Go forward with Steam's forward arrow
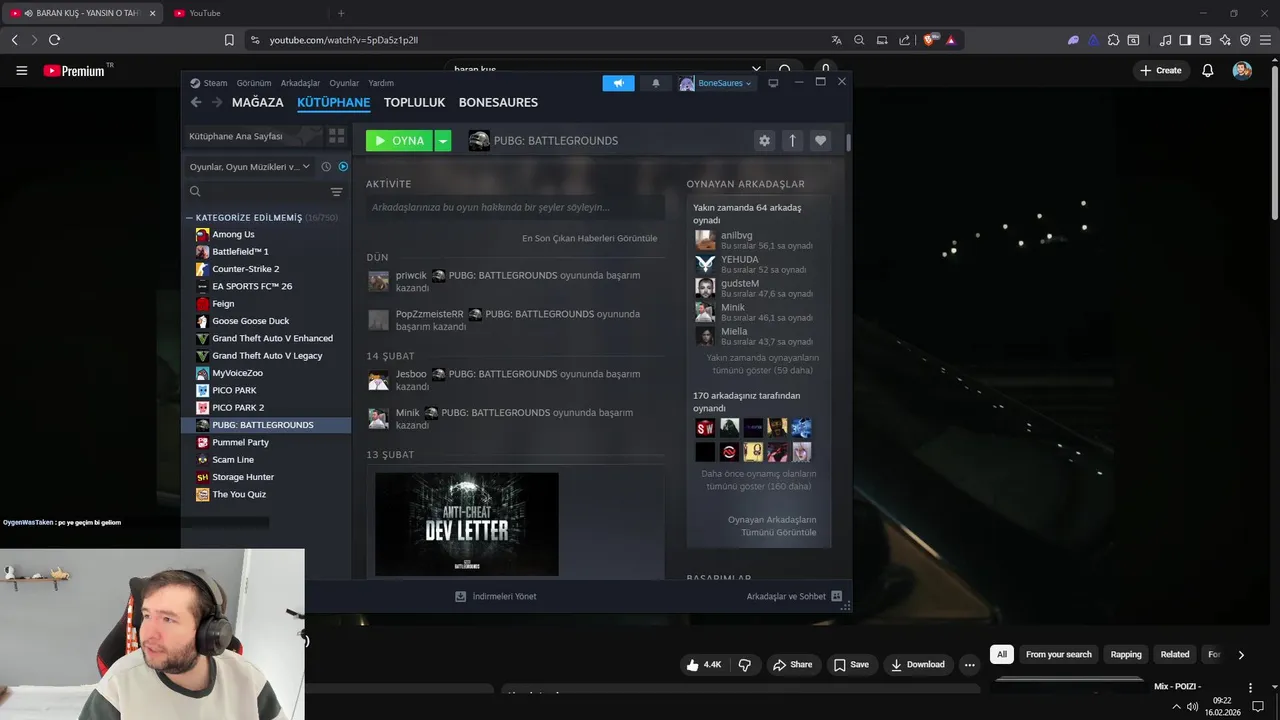The image size is (1280, 720). click(217, 102)
